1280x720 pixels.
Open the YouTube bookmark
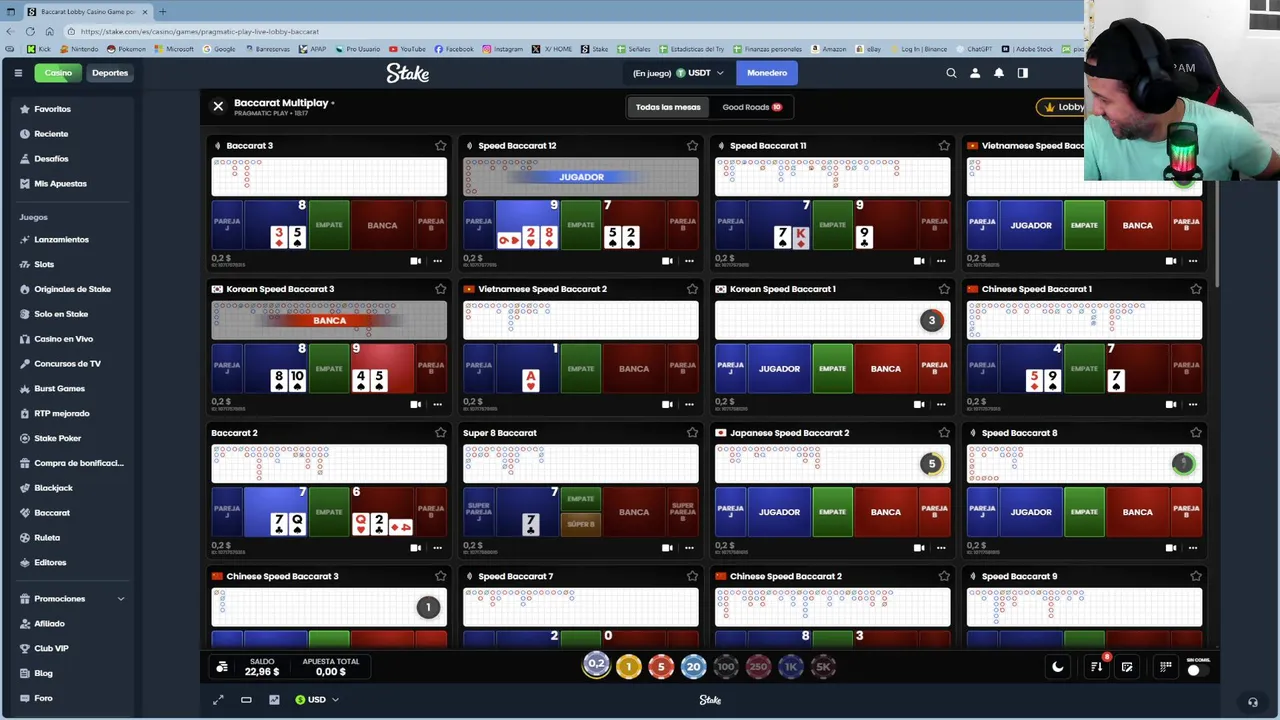(407, 49)
